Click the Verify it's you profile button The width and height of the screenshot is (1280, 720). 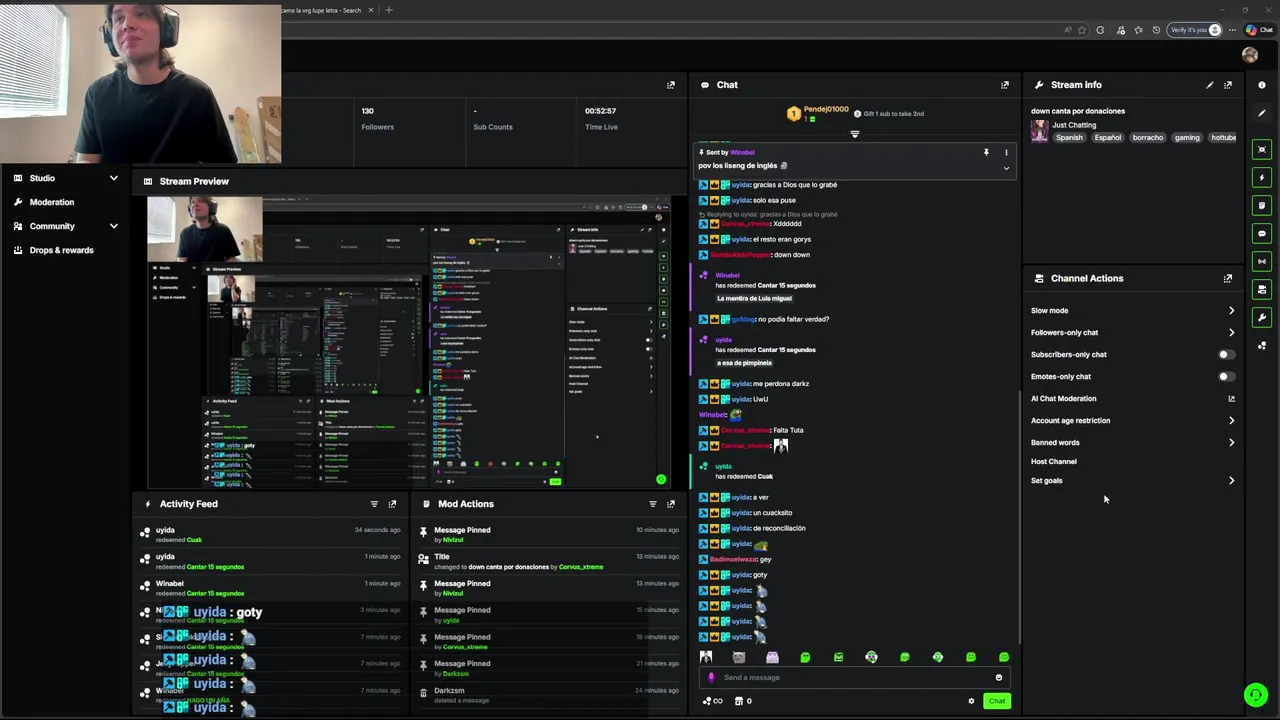1195,30
